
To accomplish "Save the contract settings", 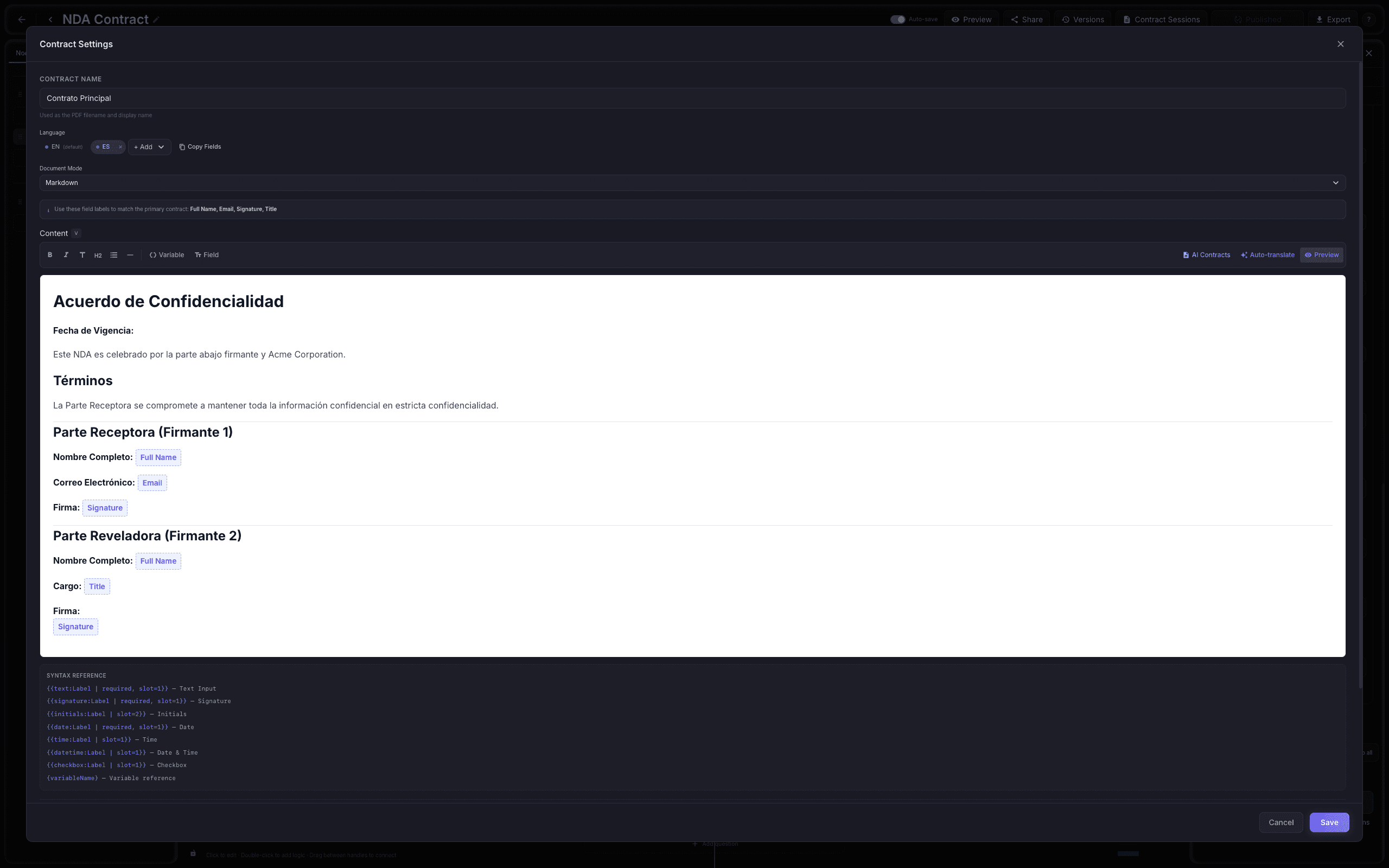I will pyautogui.click(x=1329, y=822).
